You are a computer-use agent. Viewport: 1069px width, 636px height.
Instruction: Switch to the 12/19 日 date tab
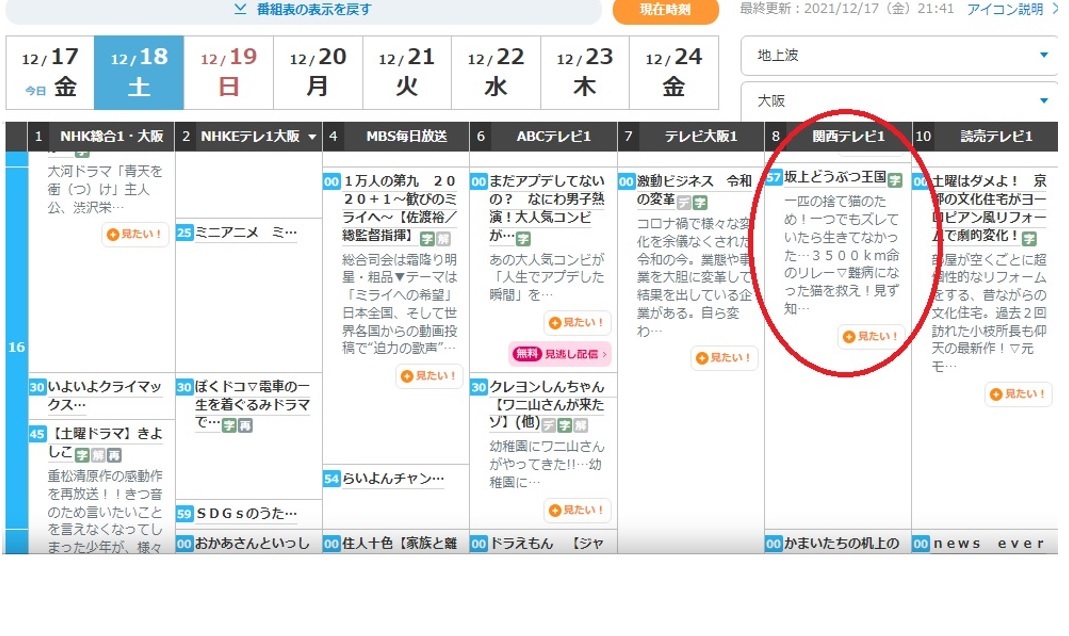click(228, 72)
